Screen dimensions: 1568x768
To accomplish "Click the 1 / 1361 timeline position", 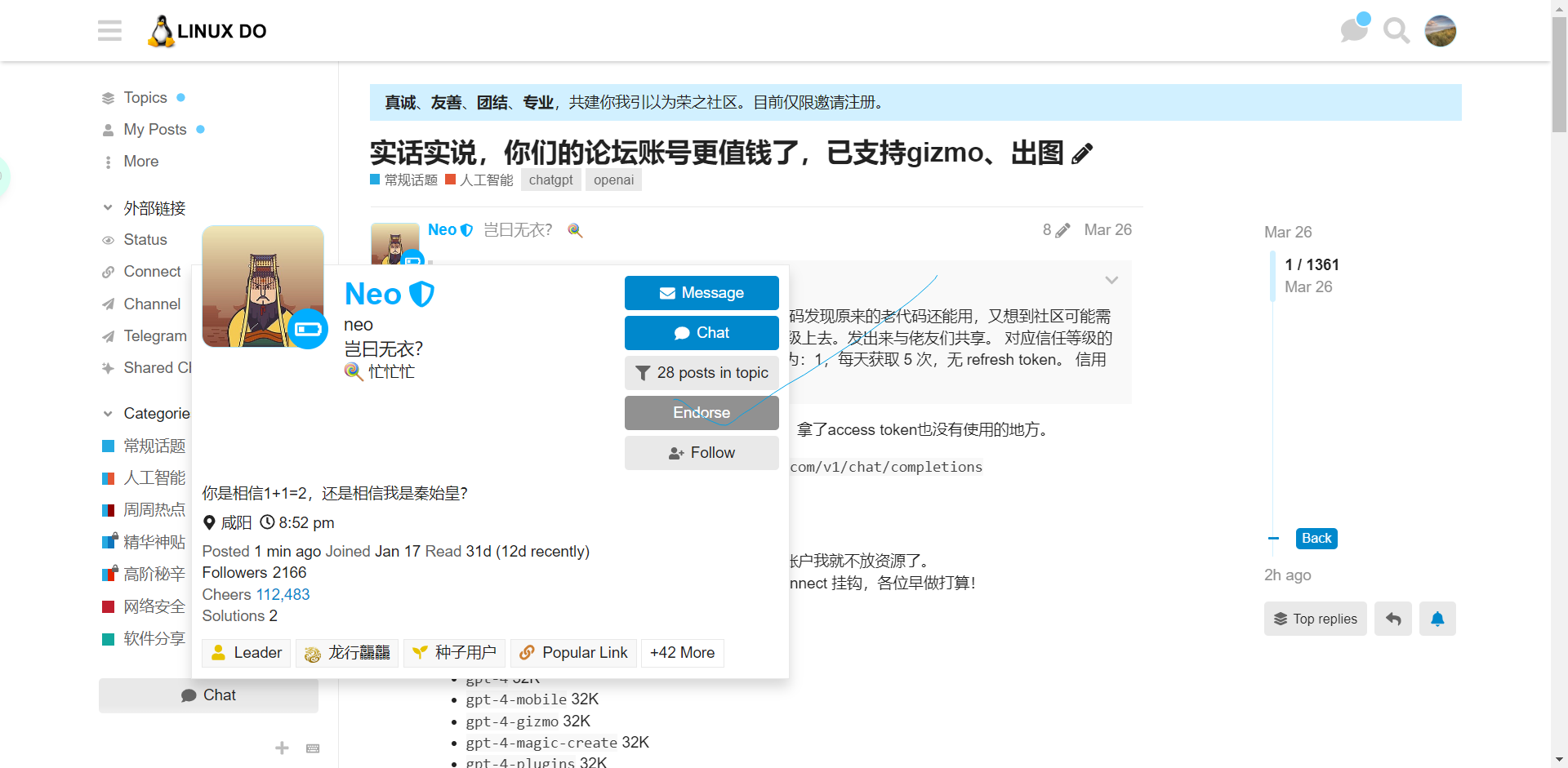I will pyautogui.click(x=1312, y=265).
